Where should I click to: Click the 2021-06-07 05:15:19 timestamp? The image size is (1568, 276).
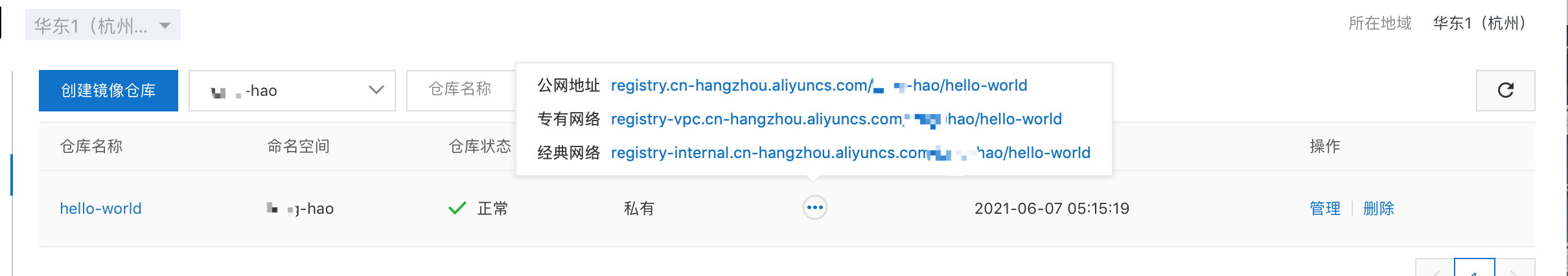(1052, 209)
